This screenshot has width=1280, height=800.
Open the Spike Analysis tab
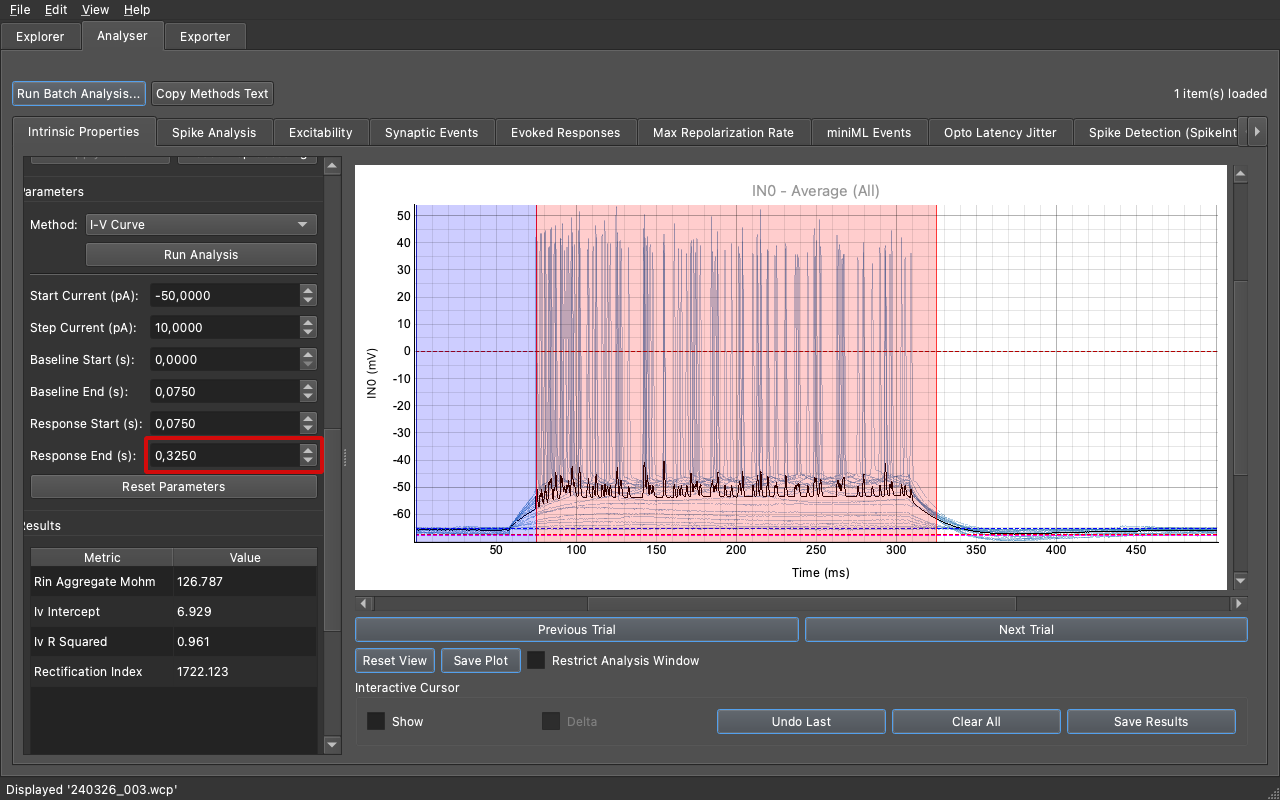(214, 132)
